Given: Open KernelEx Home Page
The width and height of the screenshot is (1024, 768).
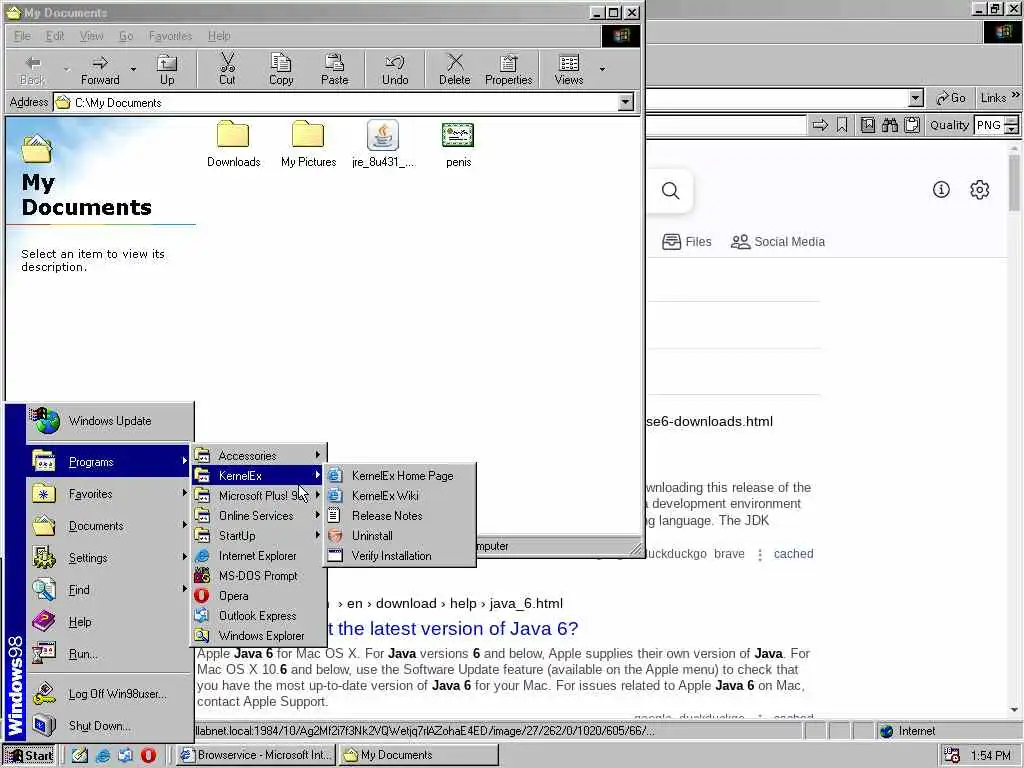Looking at the screenshot, I should 400,475.
